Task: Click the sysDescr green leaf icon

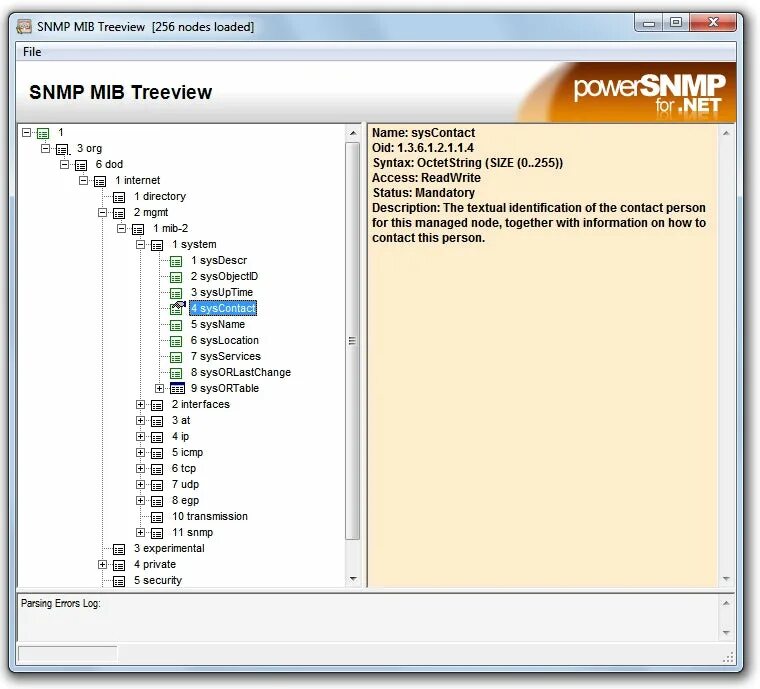Action: tap(176, 261)
